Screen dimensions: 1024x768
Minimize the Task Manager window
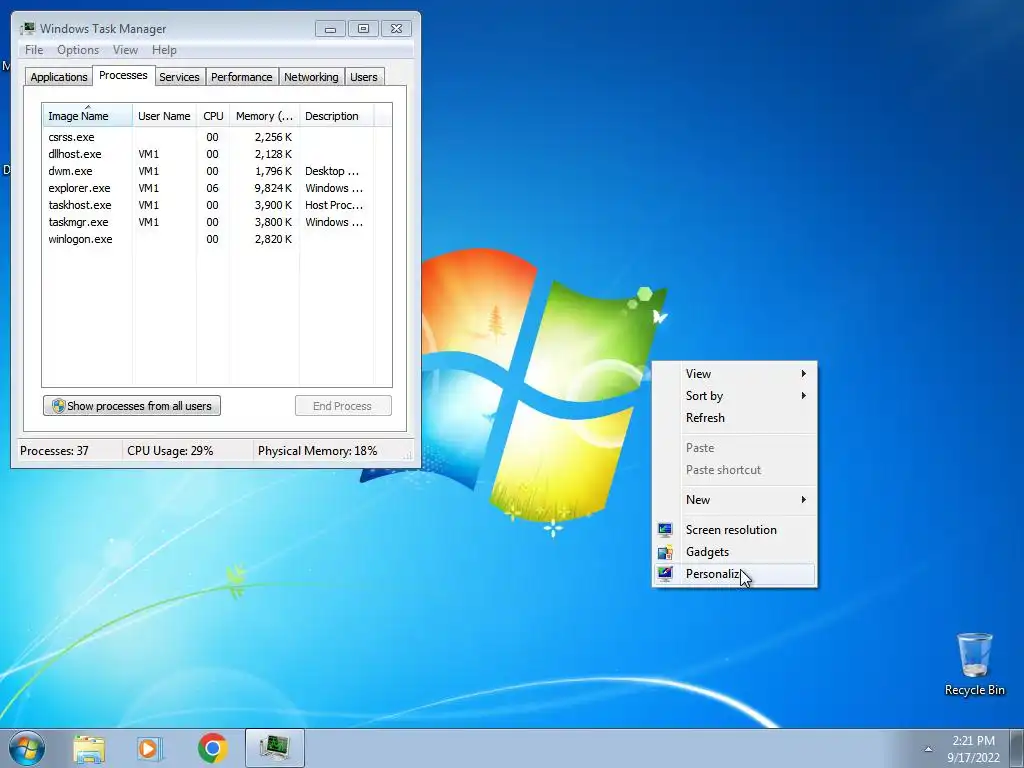click(330, 29)
